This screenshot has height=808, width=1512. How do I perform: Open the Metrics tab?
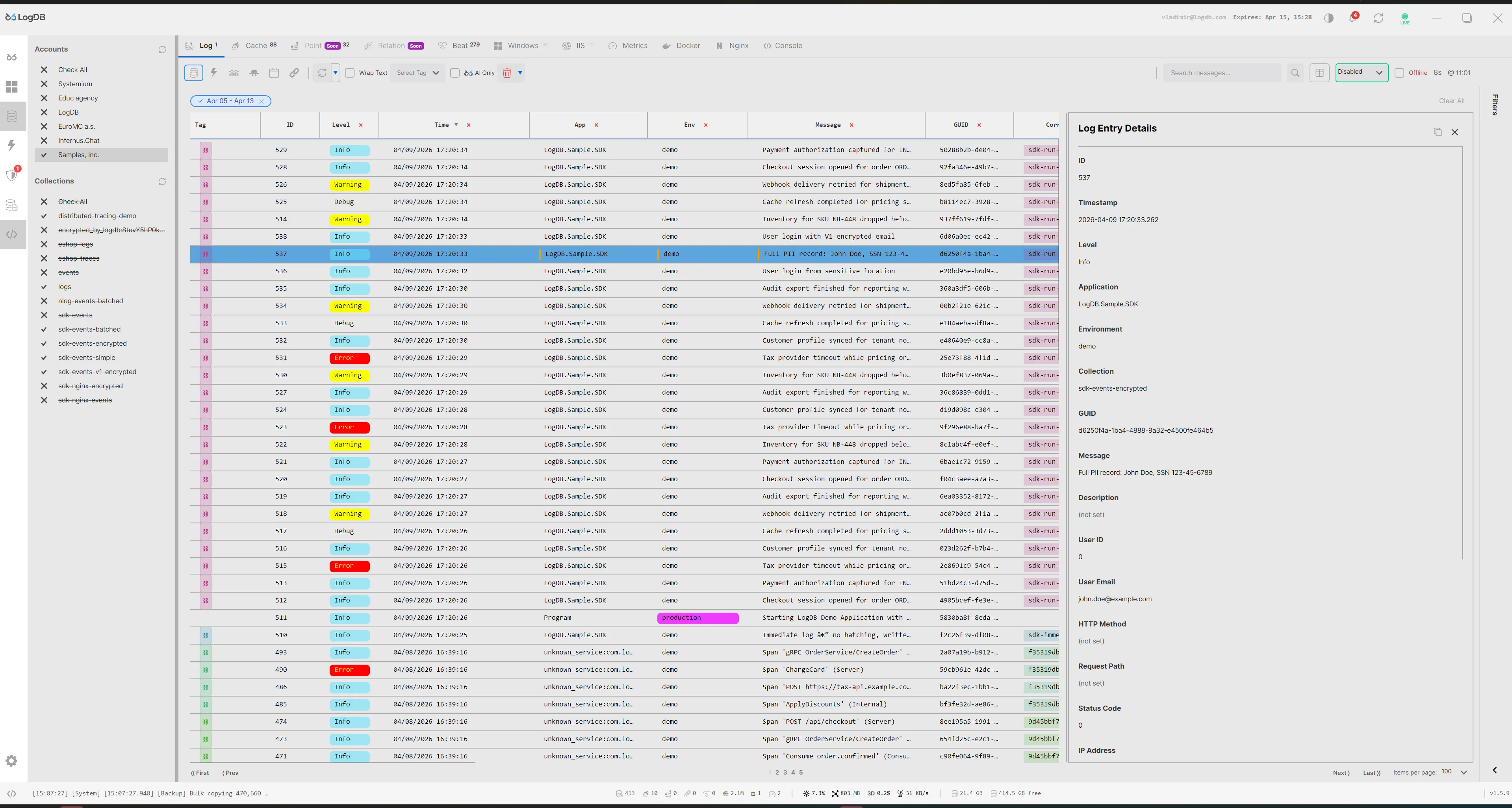tap(628, 46)
